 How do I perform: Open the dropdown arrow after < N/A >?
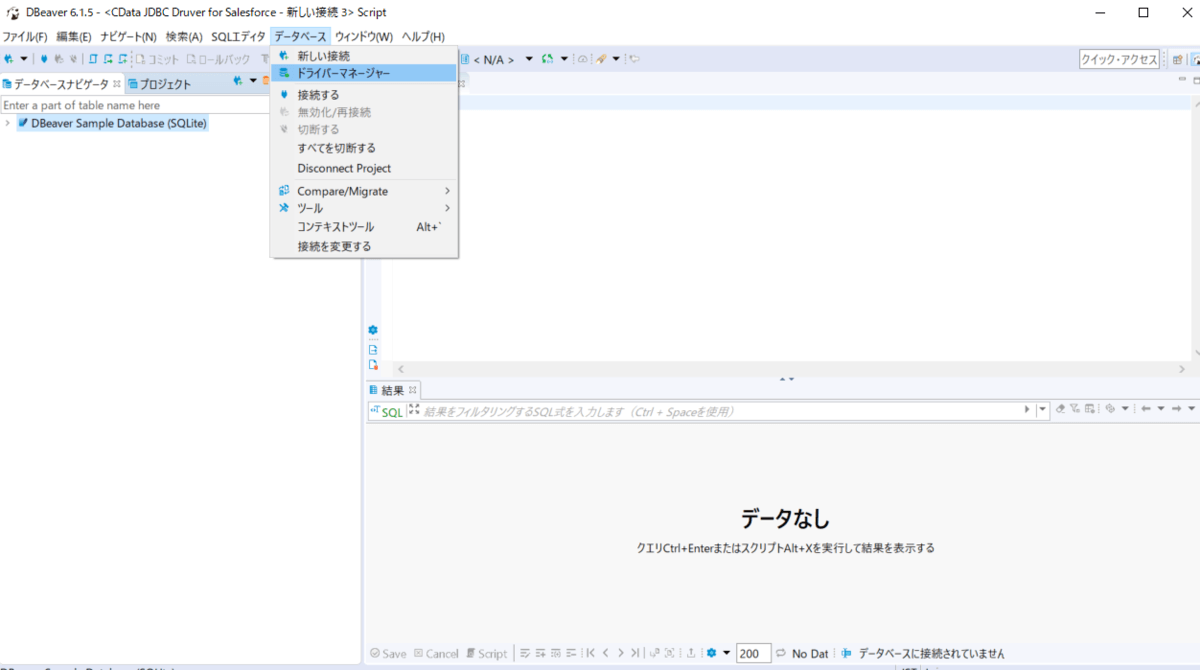click(529, 59)
